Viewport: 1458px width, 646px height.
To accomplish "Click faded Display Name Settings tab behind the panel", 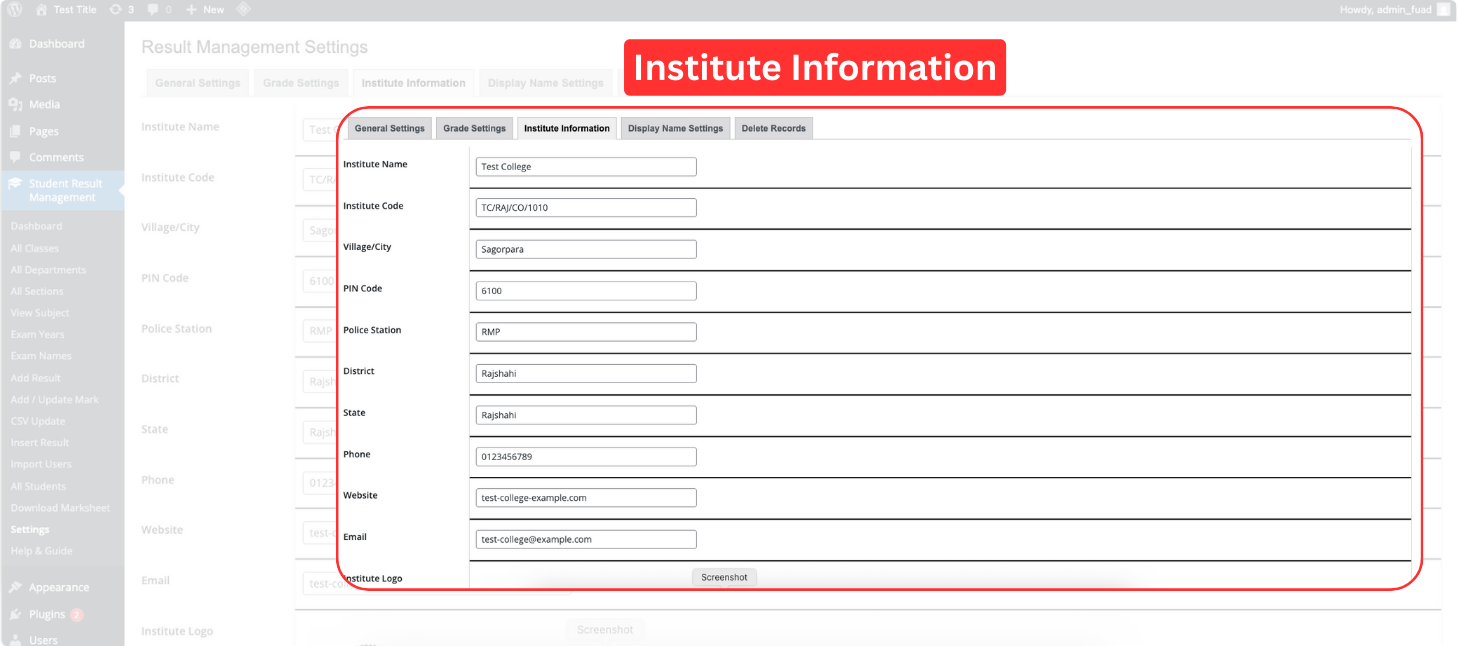I will [x=545, y=83].
